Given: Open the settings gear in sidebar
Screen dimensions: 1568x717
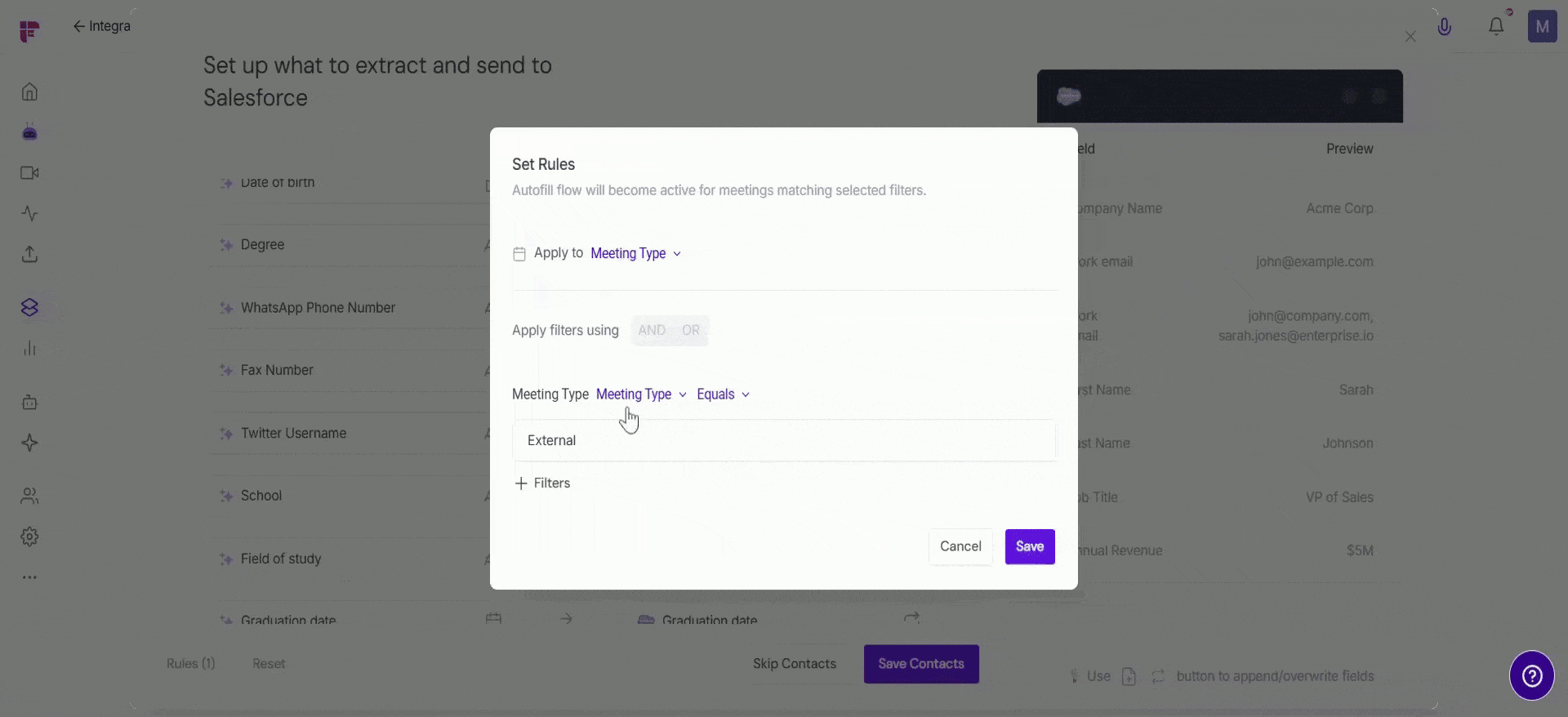Looking at the screenshot, I should [x=29, y=537].
